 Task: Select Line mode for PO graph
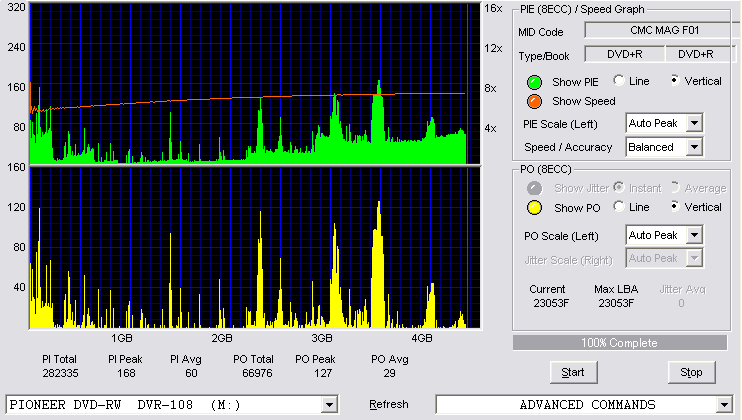tap(618, 206)
